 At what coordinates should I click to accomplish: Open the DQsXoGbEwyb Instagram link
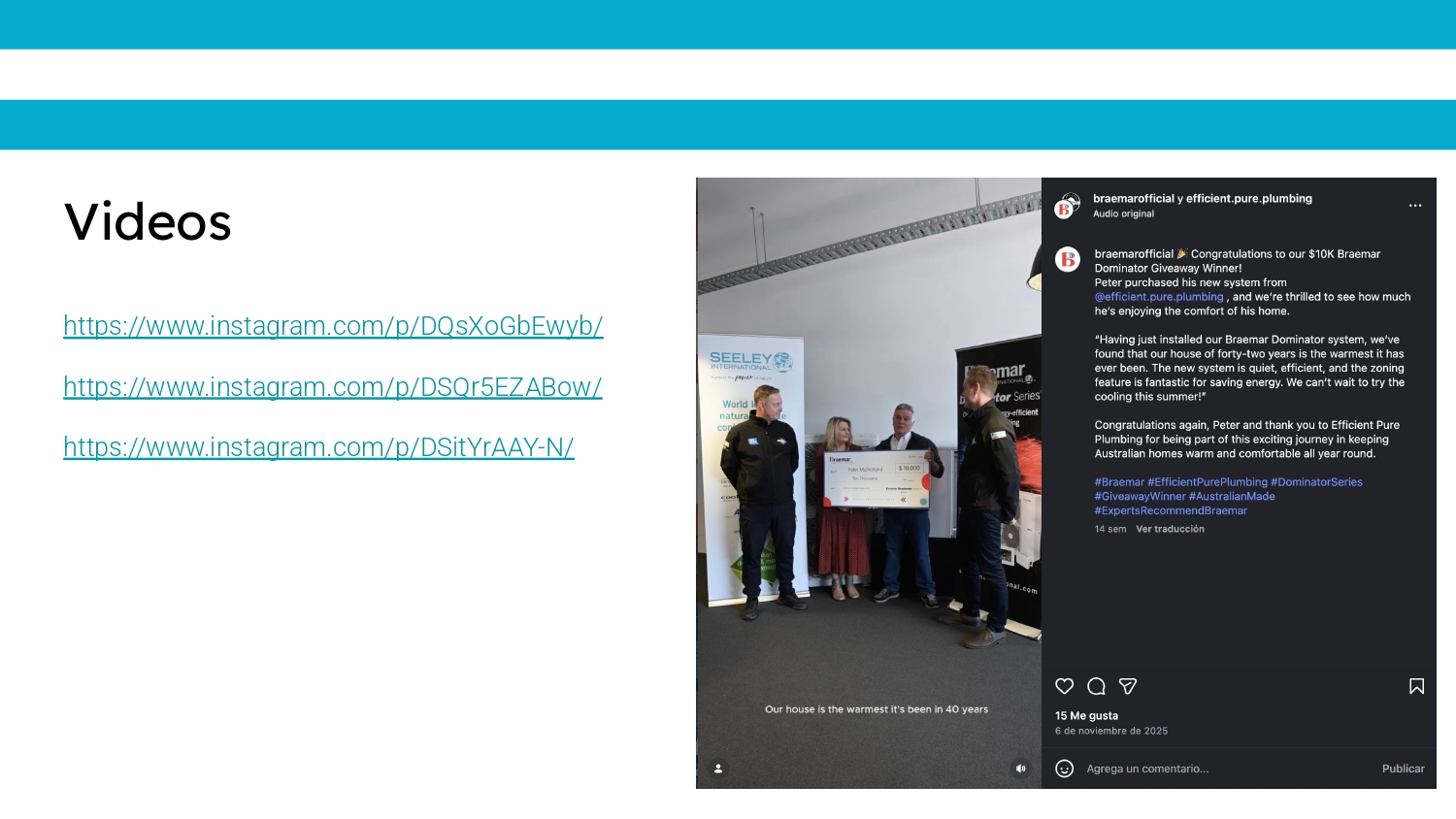[x=333, y=326]
